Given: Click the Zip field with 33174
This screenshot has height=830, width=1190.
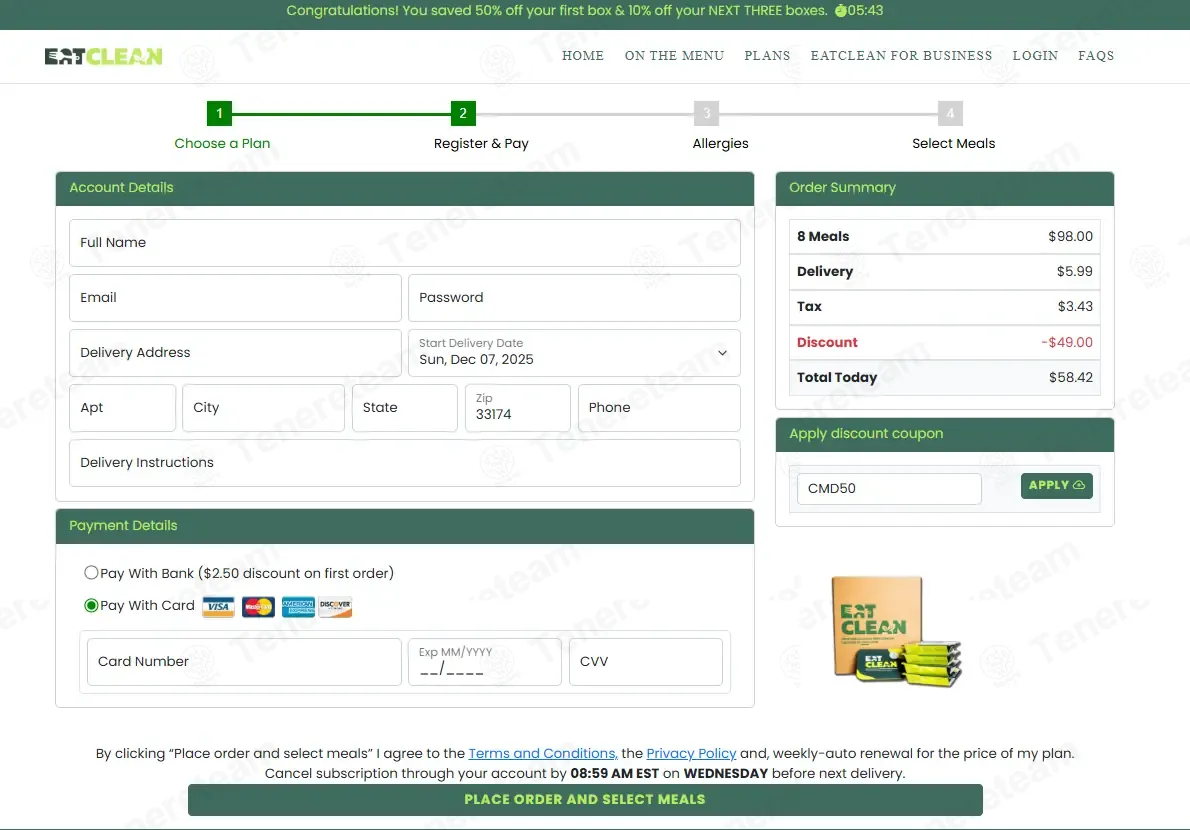Looking at the screenshot, I should click(x=518, y=408).
